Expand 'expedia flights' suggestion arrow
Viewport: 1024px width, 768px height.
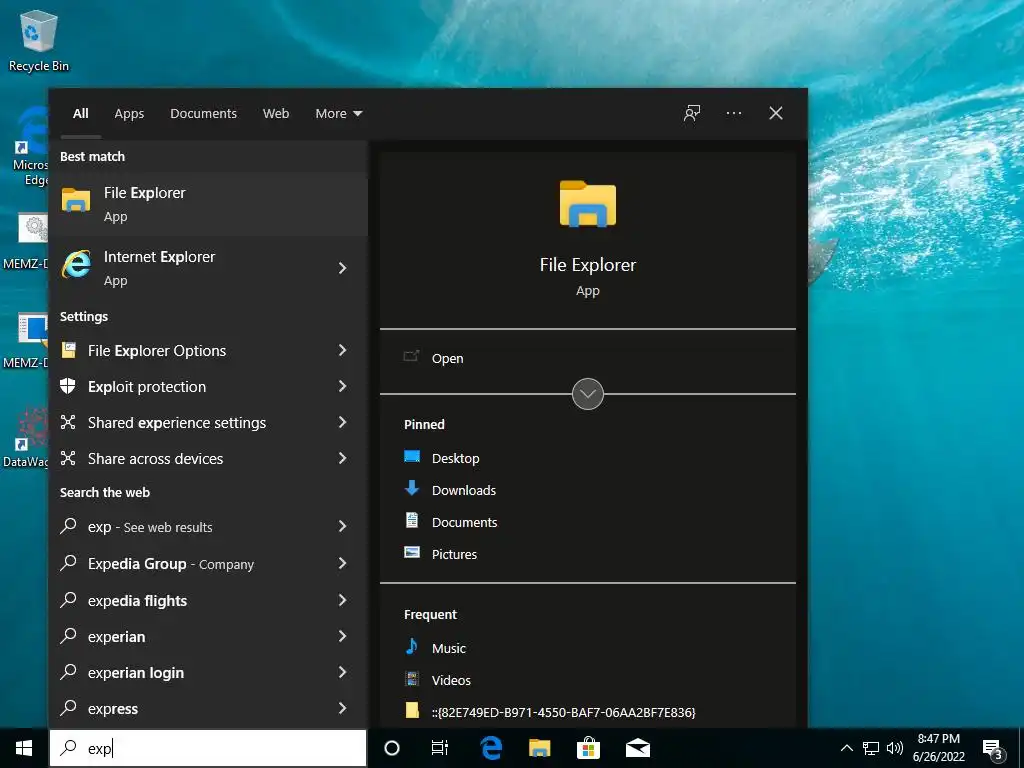342,600
